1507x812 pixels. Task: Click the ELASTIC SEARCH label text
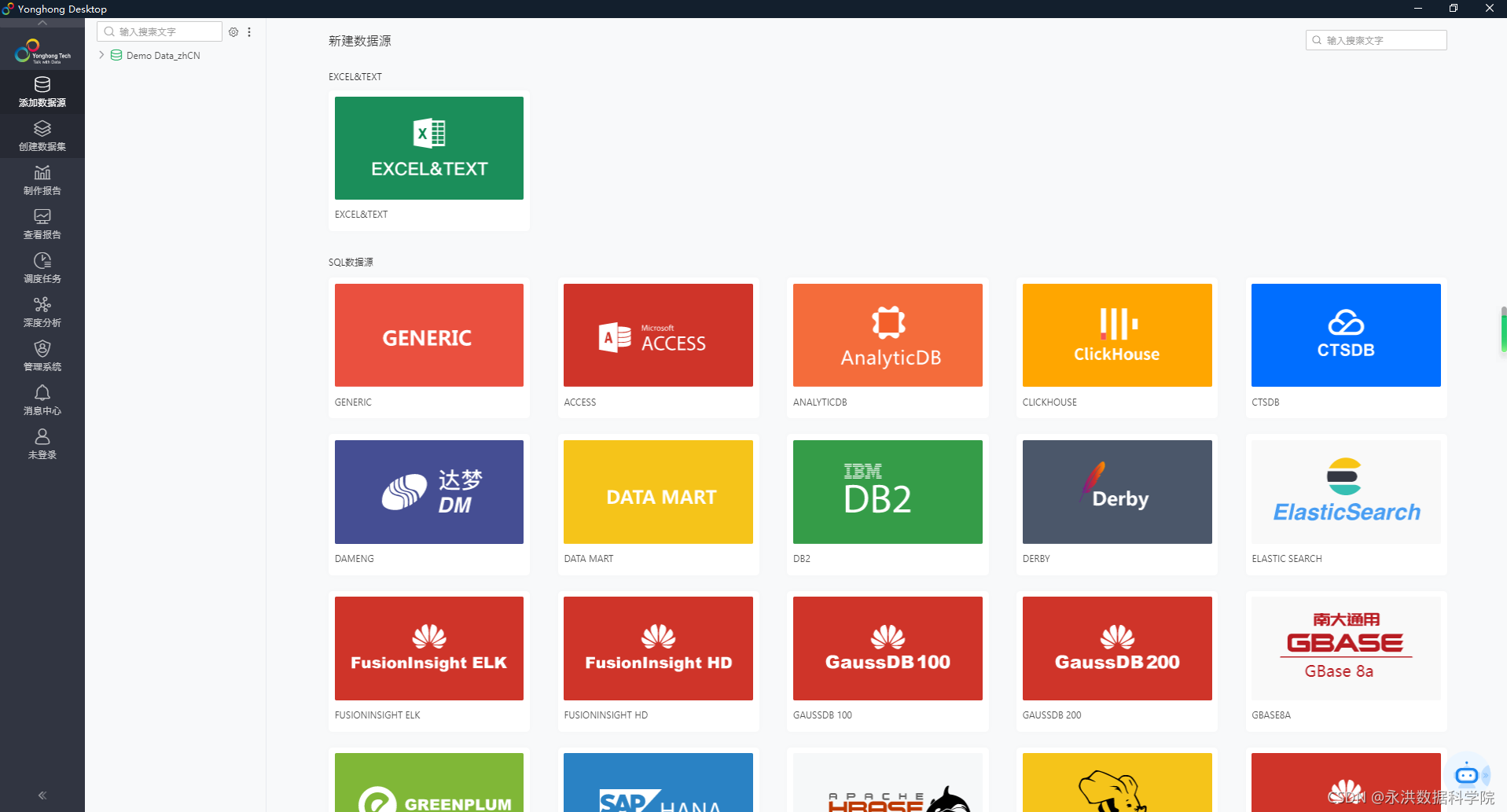click(x=1287, y=559)
